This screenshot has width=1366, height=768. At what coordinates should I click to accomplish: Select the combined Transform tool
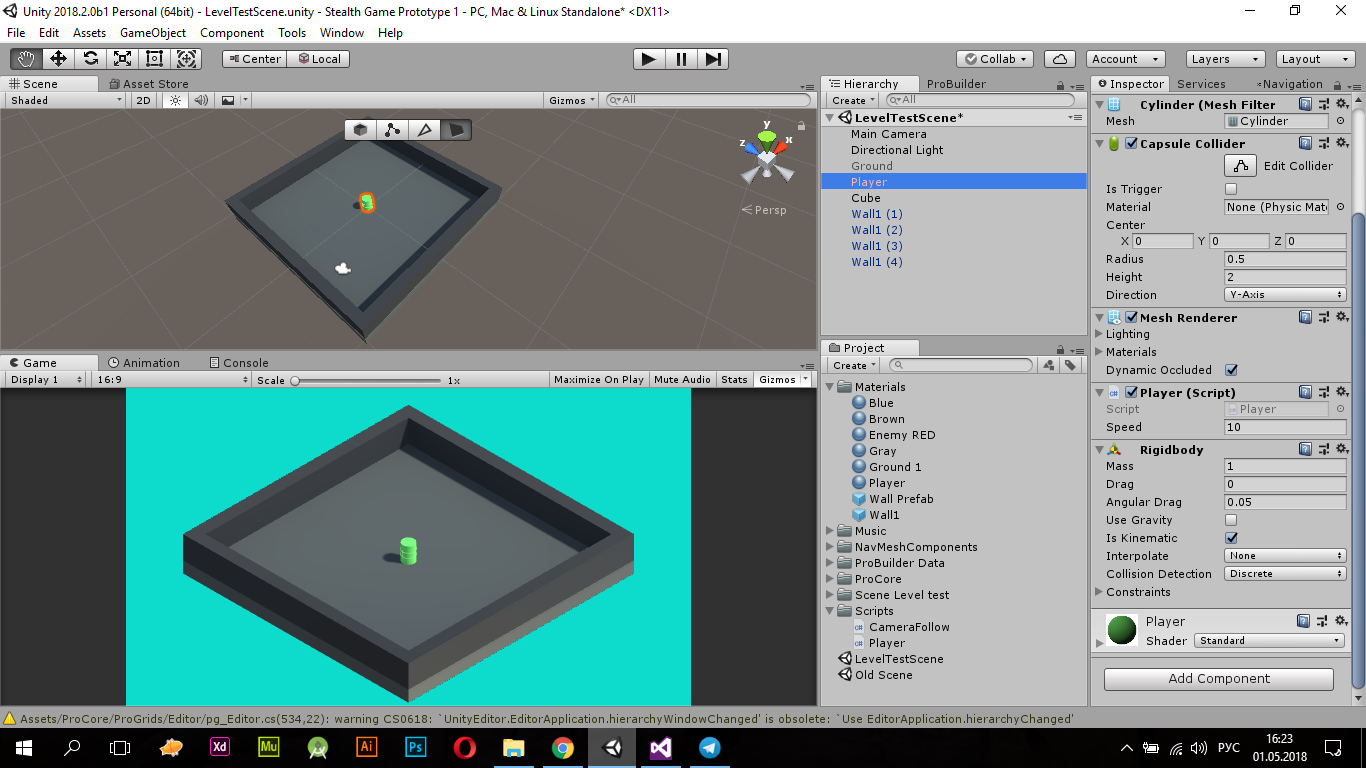pos(186,59)
